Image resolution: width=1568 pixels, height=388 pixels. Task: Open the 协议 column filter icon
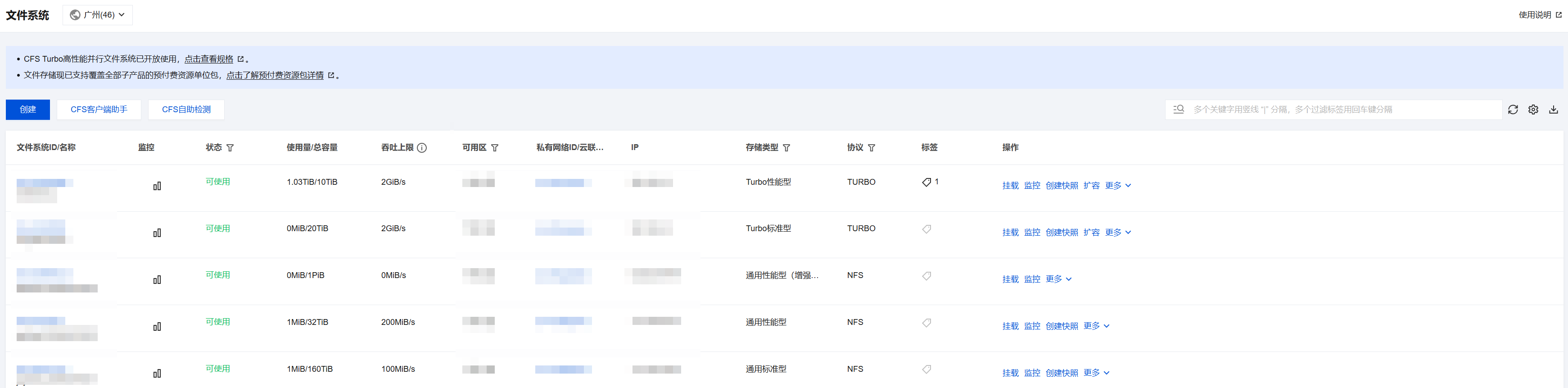(x=872, y=148)
